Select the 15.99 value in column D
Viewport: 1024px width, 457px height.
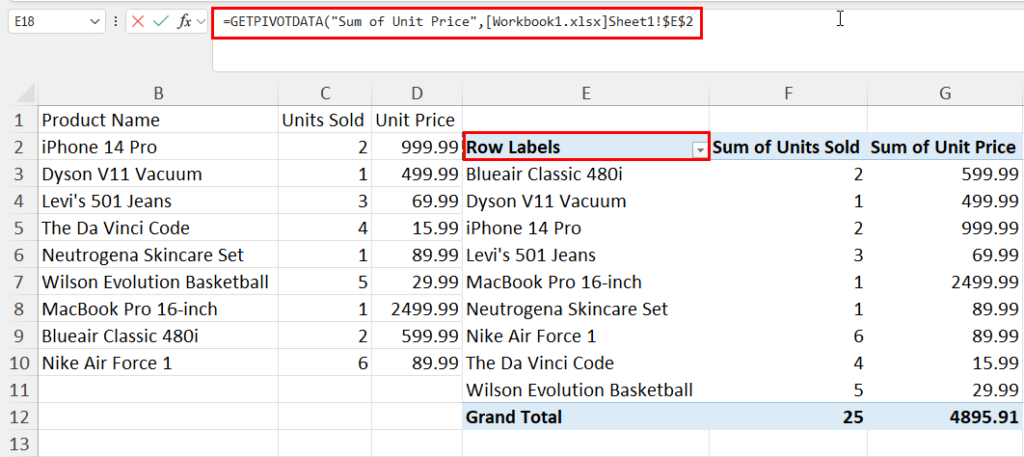(417, 228)
